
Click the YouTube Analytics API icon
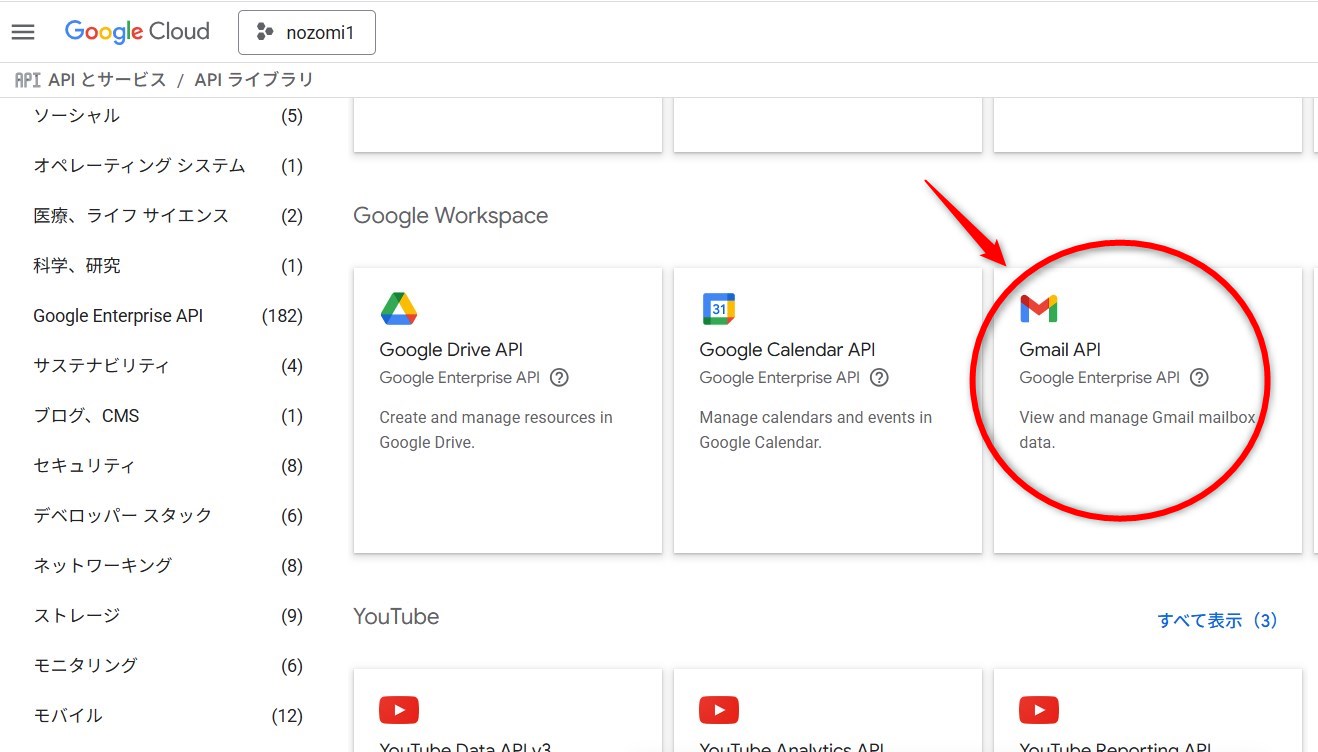coord(718,710)
